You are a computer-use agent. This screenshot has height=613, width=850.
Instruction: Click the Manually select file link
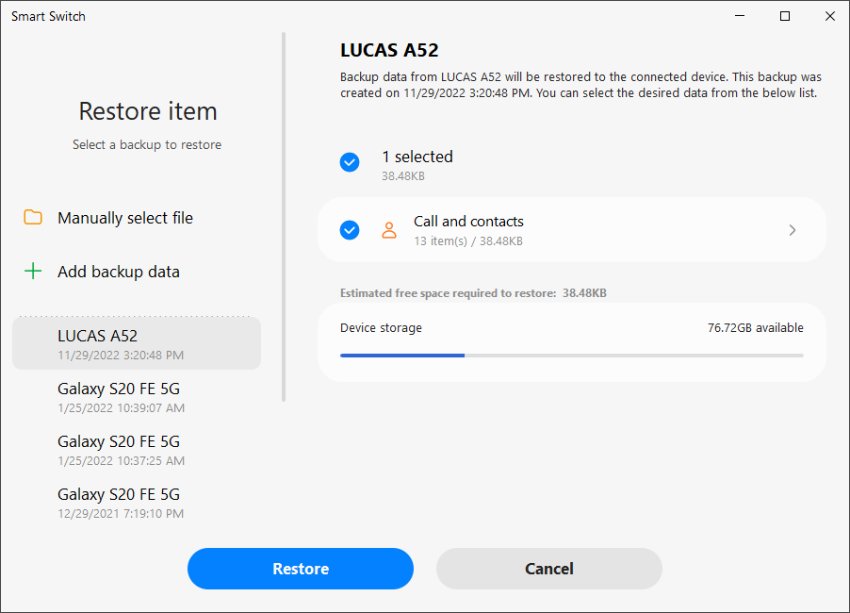tap(128, 217)
